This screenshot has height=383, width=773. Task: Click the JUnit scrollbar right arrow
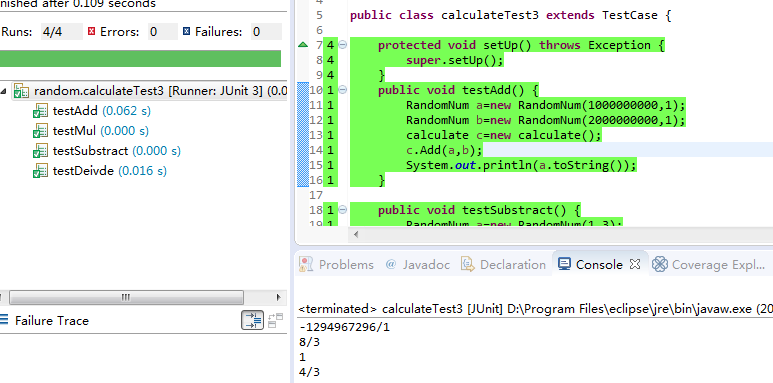click(x=279, y=297)
